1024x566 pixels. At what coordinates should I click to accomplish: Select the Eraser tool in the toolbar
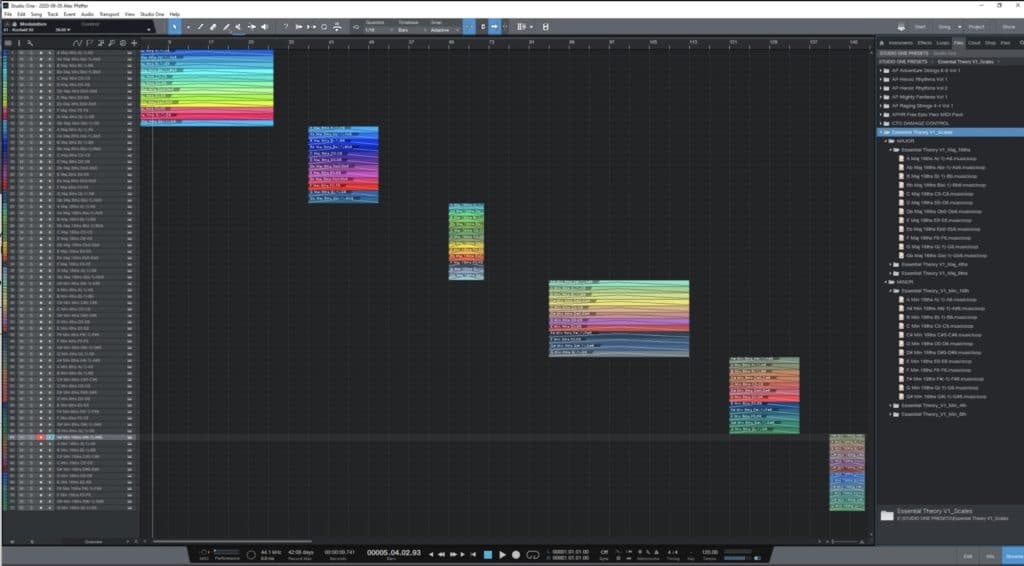[213, 27]
